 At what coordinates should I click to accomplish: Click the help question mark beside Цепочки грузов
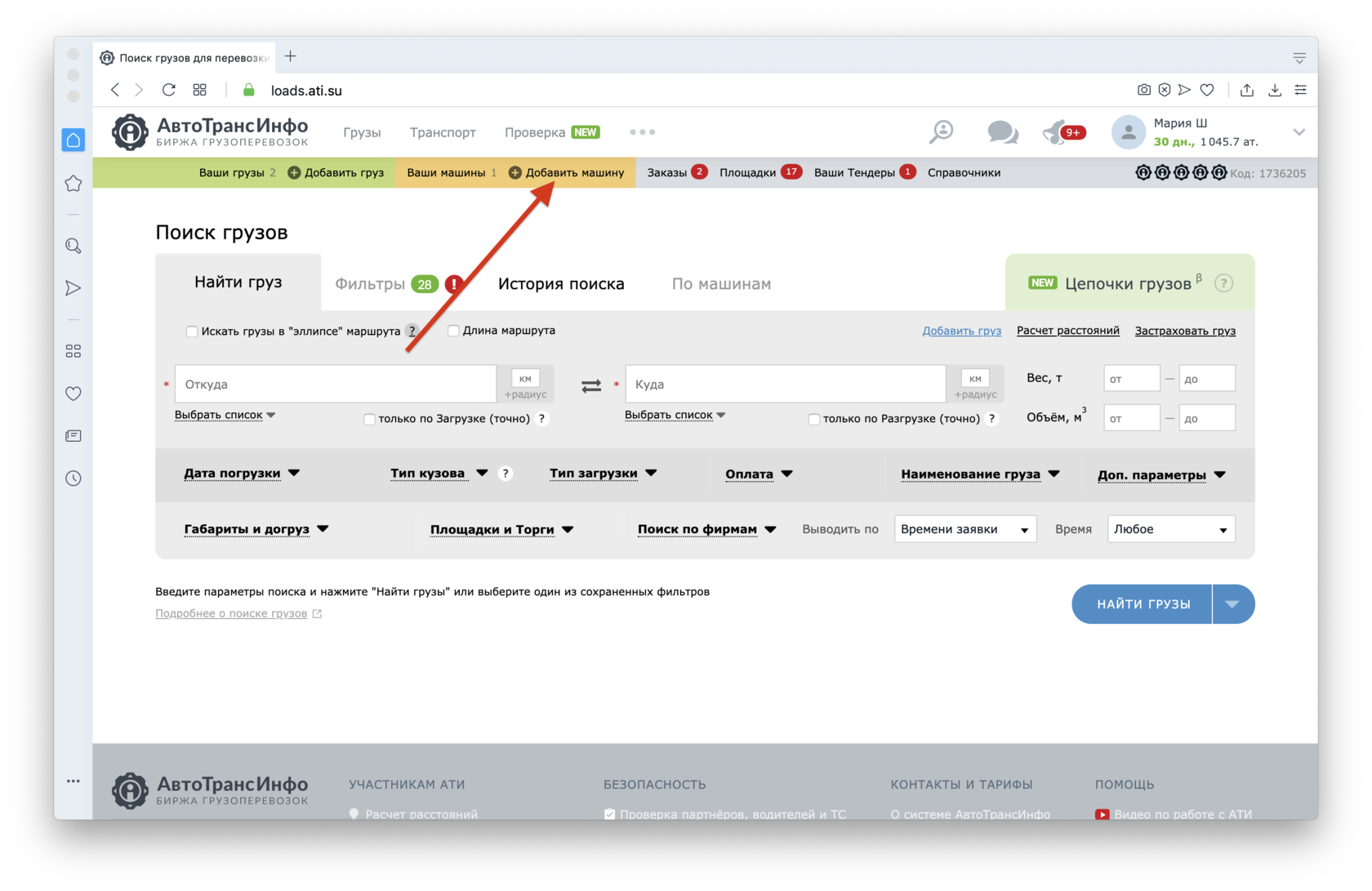tap(1223, 283)
